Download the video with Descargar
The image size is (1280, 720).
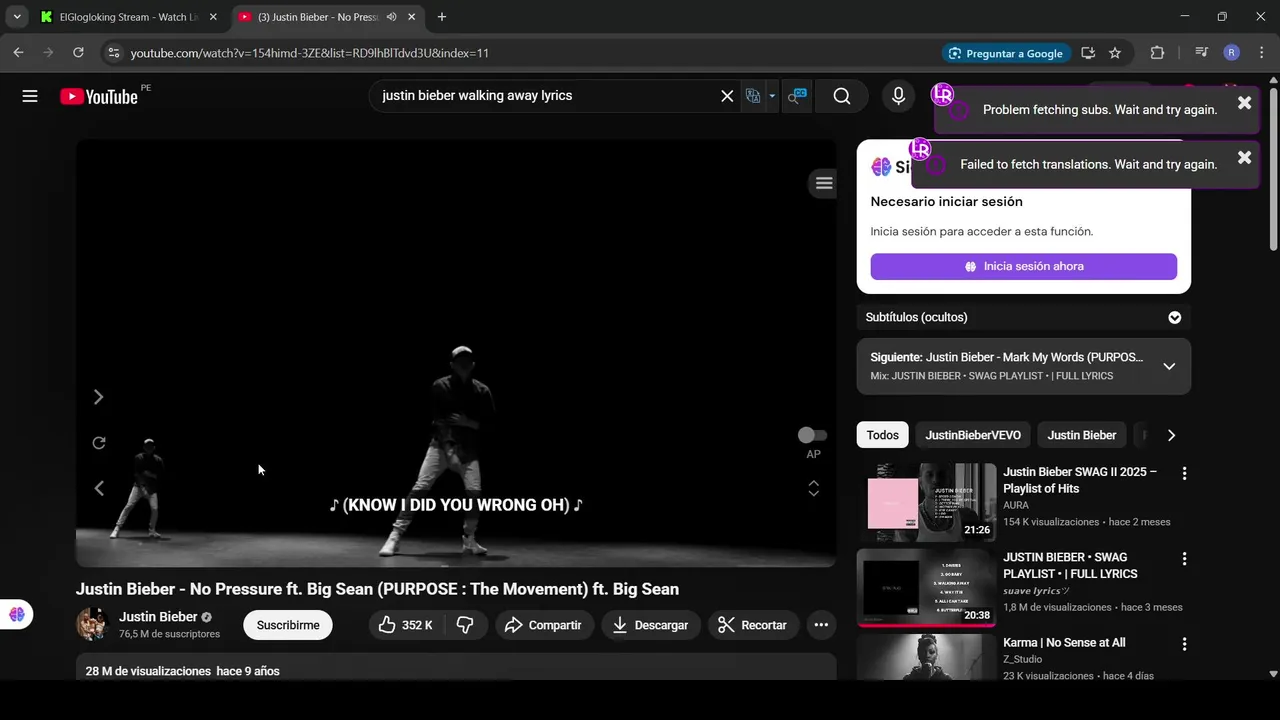click(650, 625)
